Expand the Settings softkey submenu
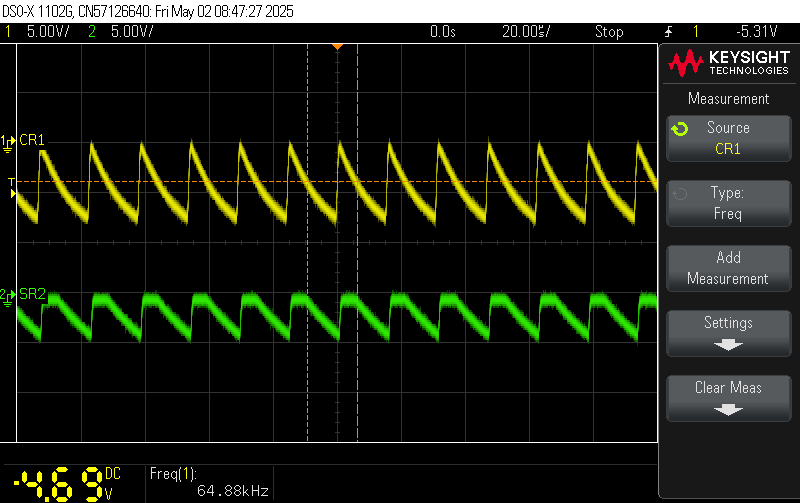This screenshot has width=800, height=503. (x=727, y=332)
